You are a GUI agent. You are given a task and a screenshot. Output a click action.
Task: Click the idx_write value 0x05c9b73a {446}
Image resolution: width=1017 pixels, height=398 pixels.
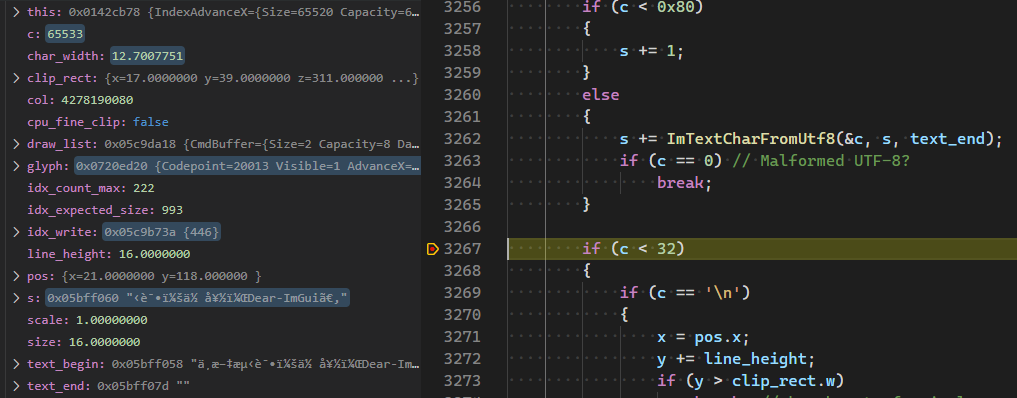[162, 232]
